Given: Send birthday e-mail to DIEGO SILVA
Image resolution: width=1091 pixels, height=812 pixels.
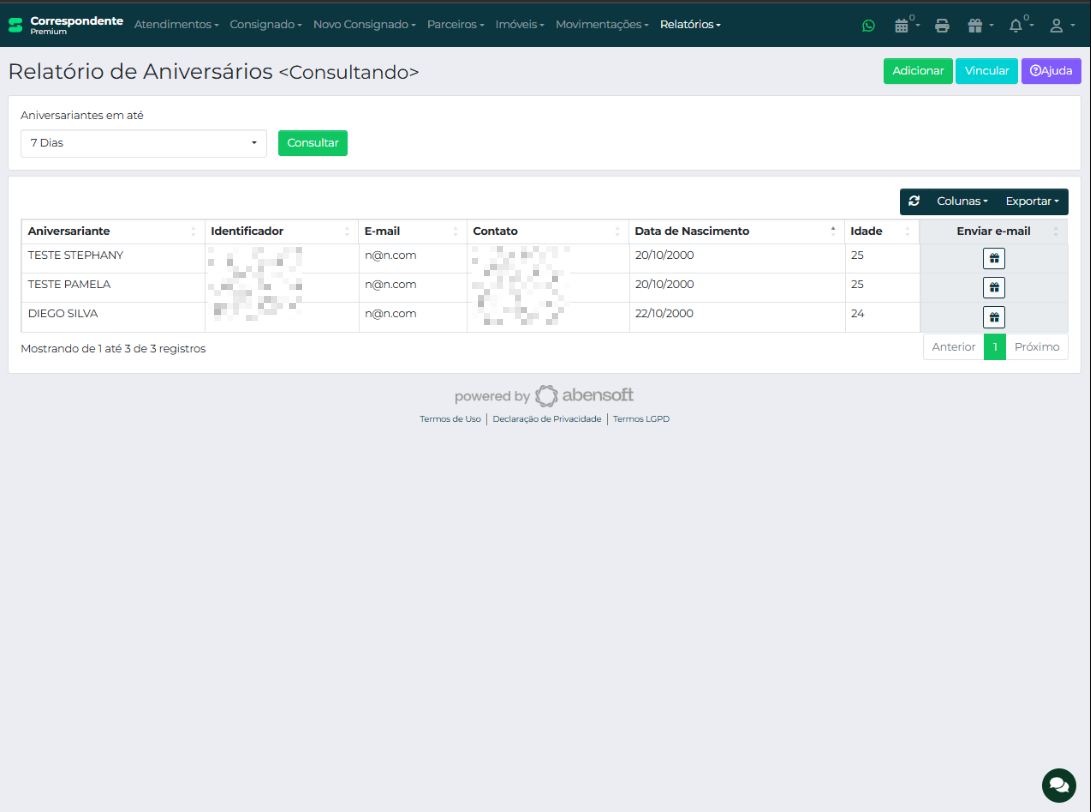Looking at the screenshot, I should tap(993, 317).
